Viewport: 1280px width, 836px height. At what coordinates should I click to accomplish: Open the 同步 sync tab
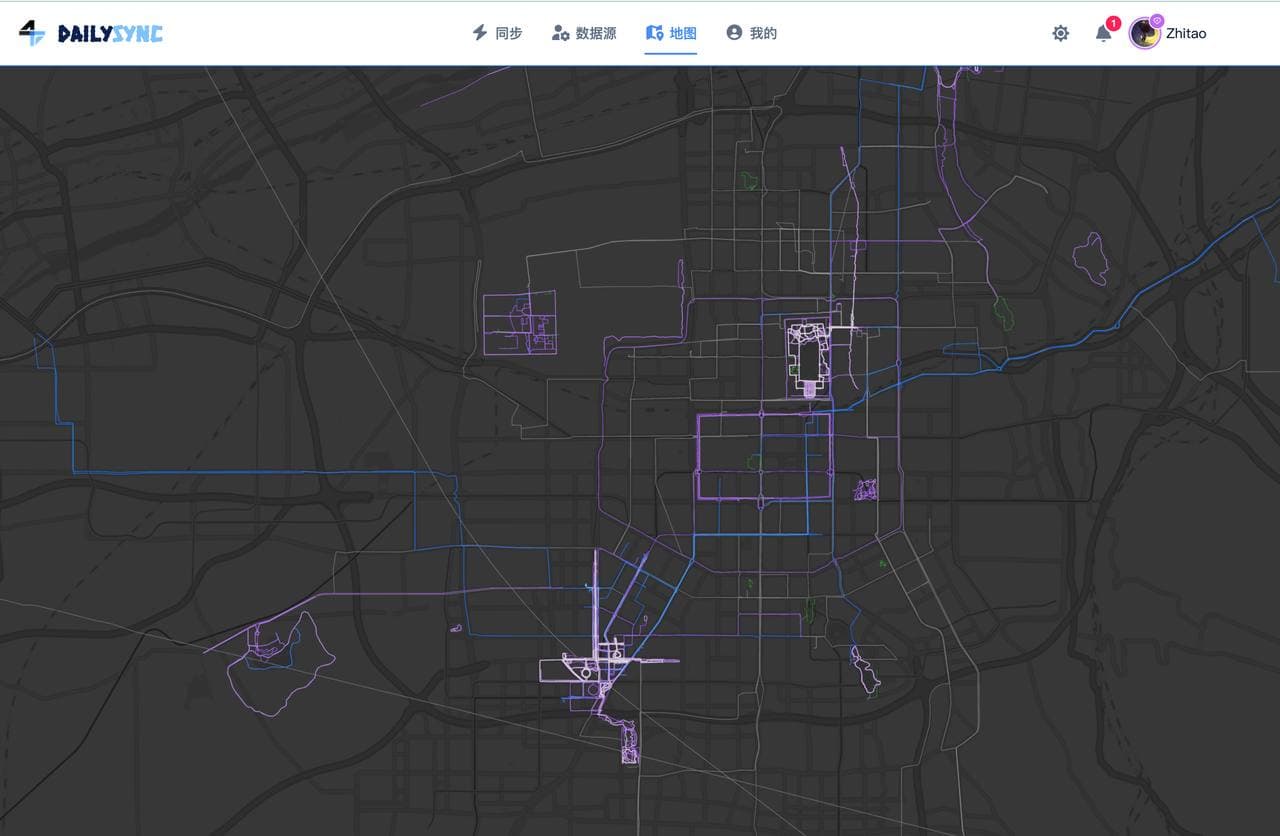tap(497, 33)
